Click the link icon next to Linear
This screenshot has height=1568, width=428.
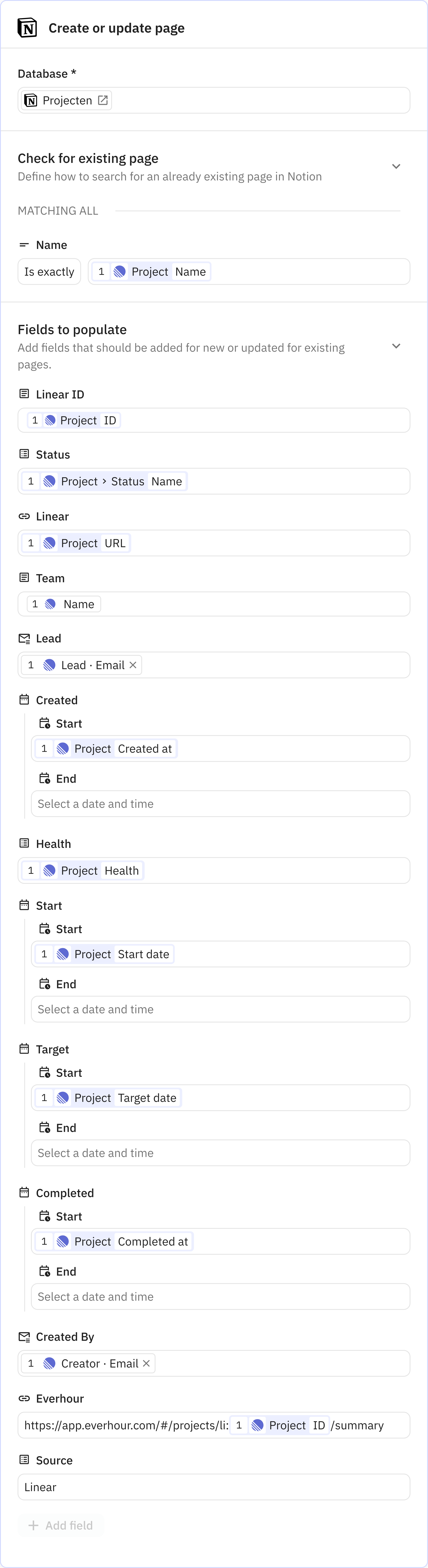(x=24, y=516)
